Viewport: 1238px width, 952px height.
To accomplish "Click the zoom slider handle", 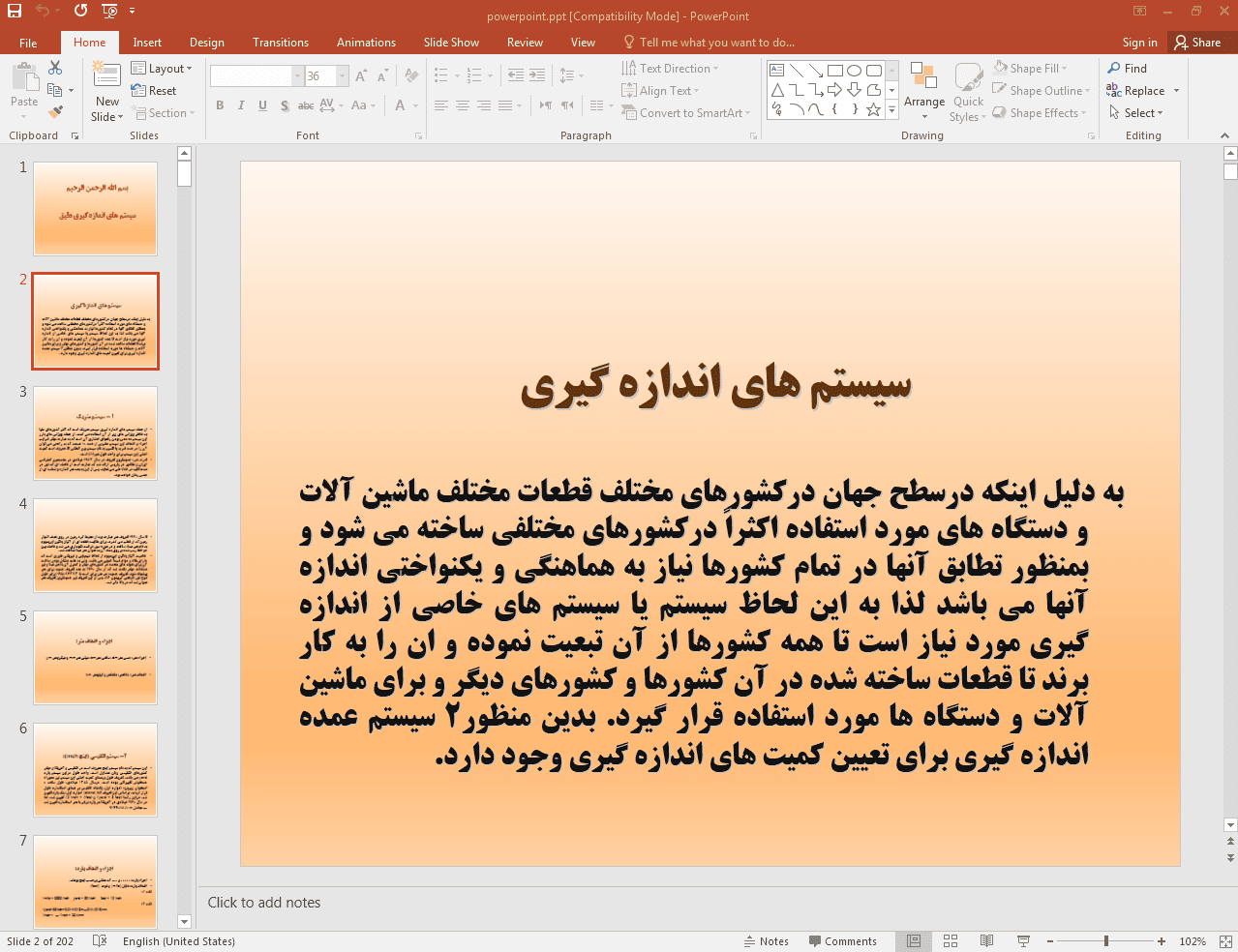I will coord(1106,941).
